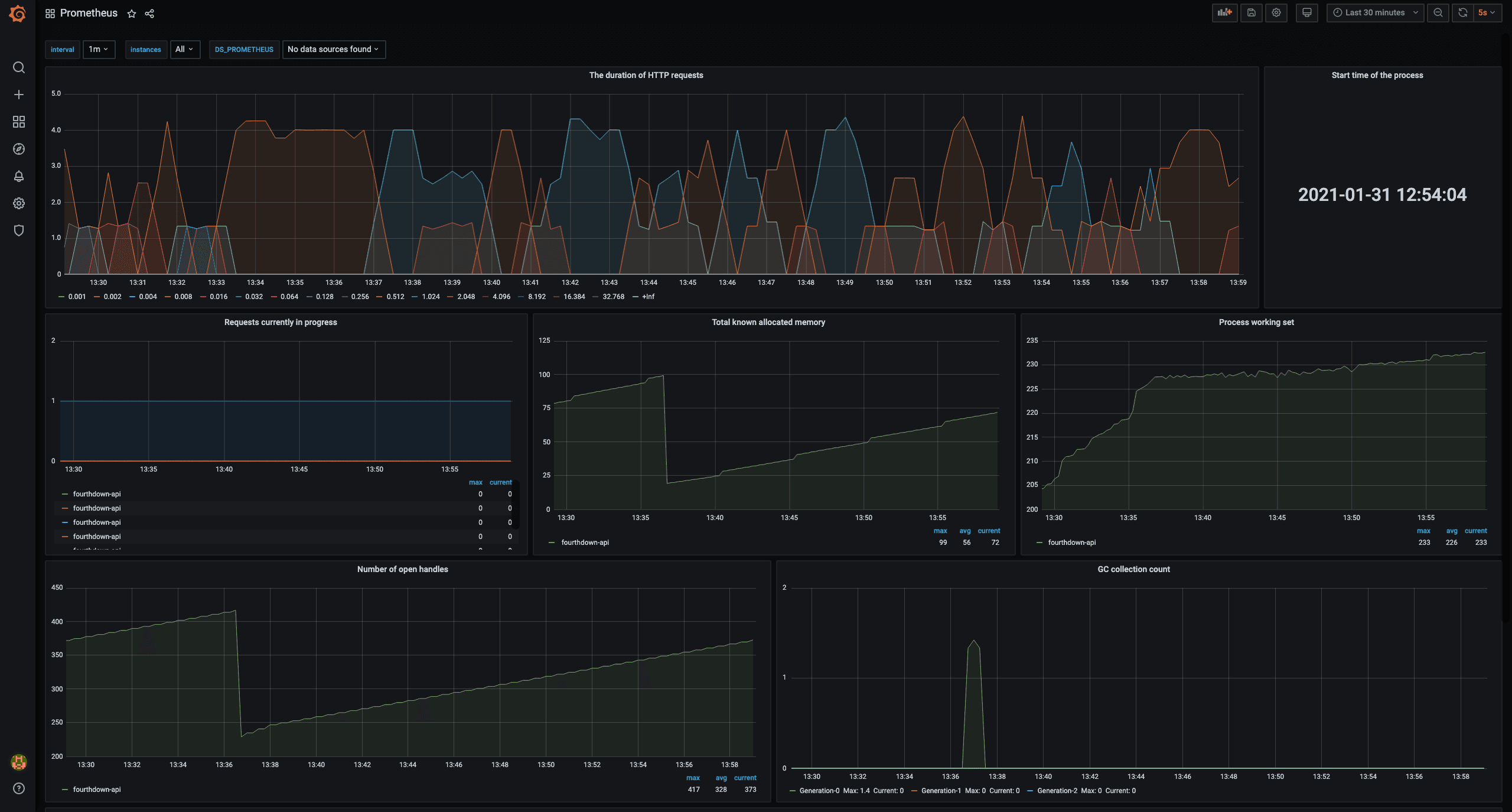Click the Prometheus dashboard title

89,13
